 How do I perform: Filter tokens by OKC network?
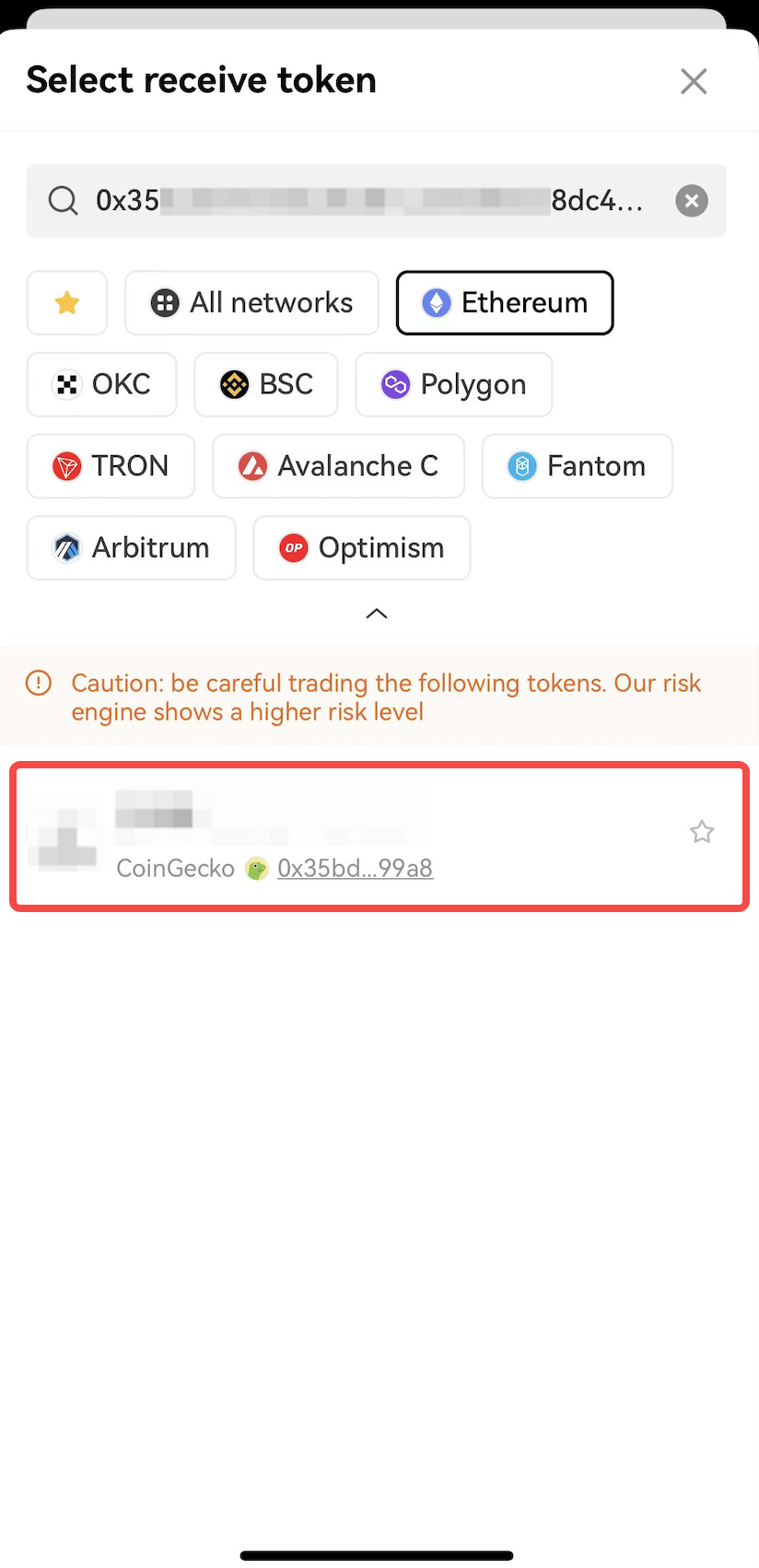pos(101,384)
